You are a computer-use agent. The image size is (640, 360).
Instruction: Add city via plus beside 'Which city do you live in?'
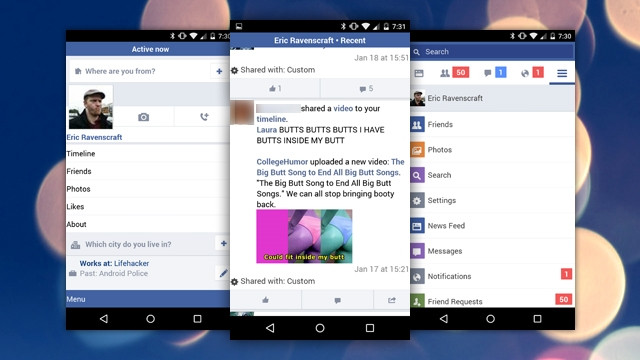point(223,244)
